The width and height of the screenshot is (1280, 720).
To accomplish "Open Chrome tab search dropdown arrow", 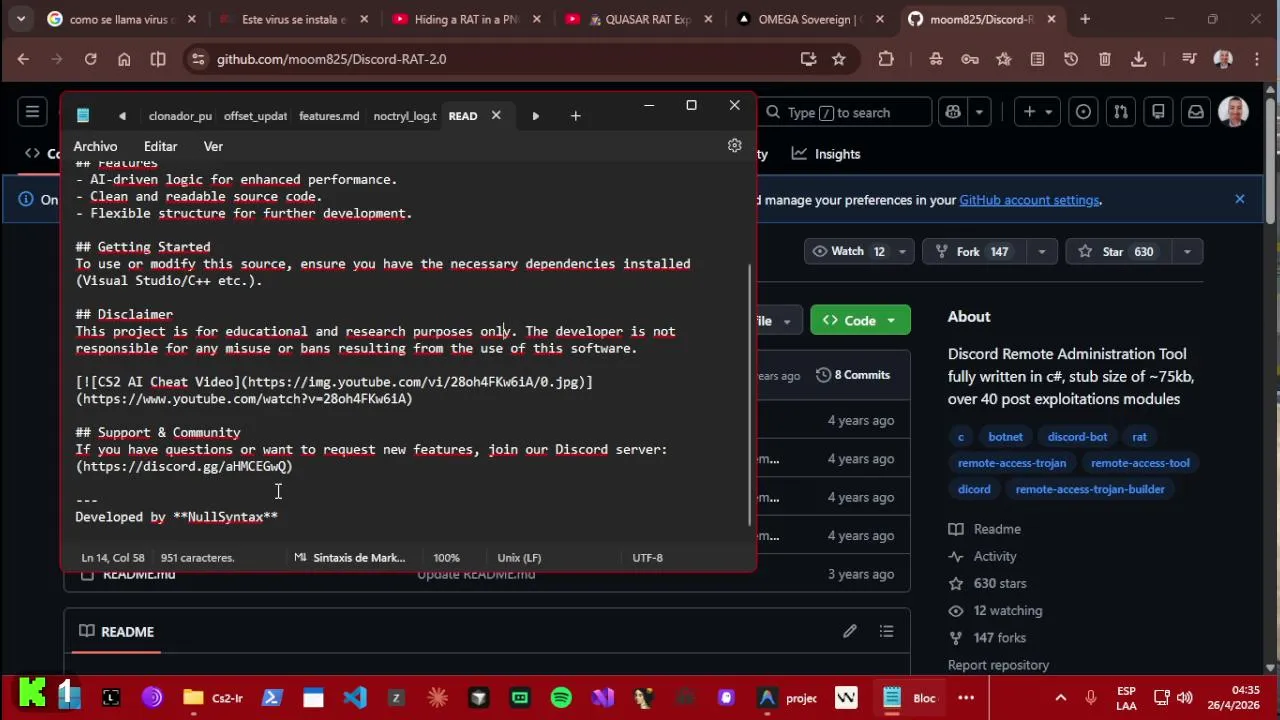I will click(21, 19).
